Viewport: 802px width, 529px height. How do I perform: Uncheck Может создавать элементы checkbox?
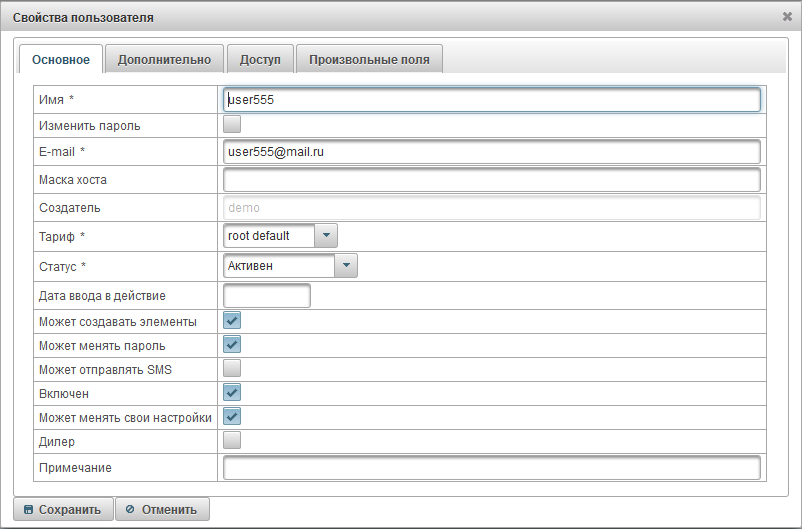click(232, 321)
